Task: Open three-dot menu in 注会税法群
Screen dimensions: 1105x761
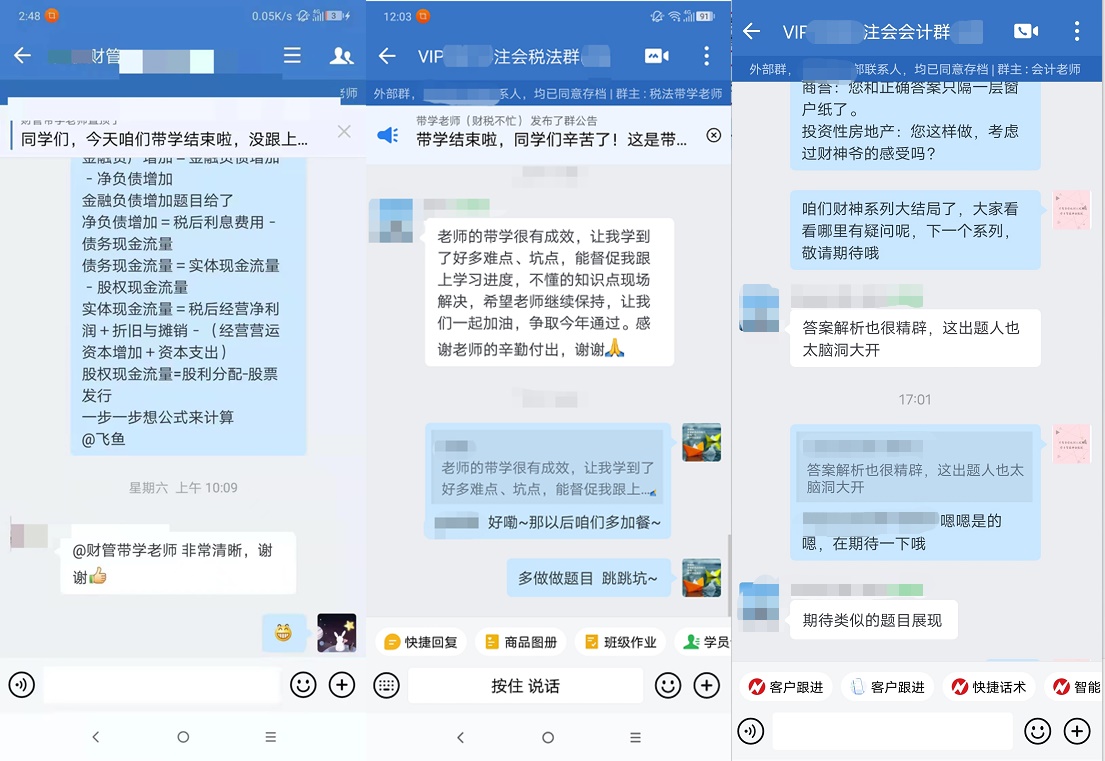Action: point(707,56)
